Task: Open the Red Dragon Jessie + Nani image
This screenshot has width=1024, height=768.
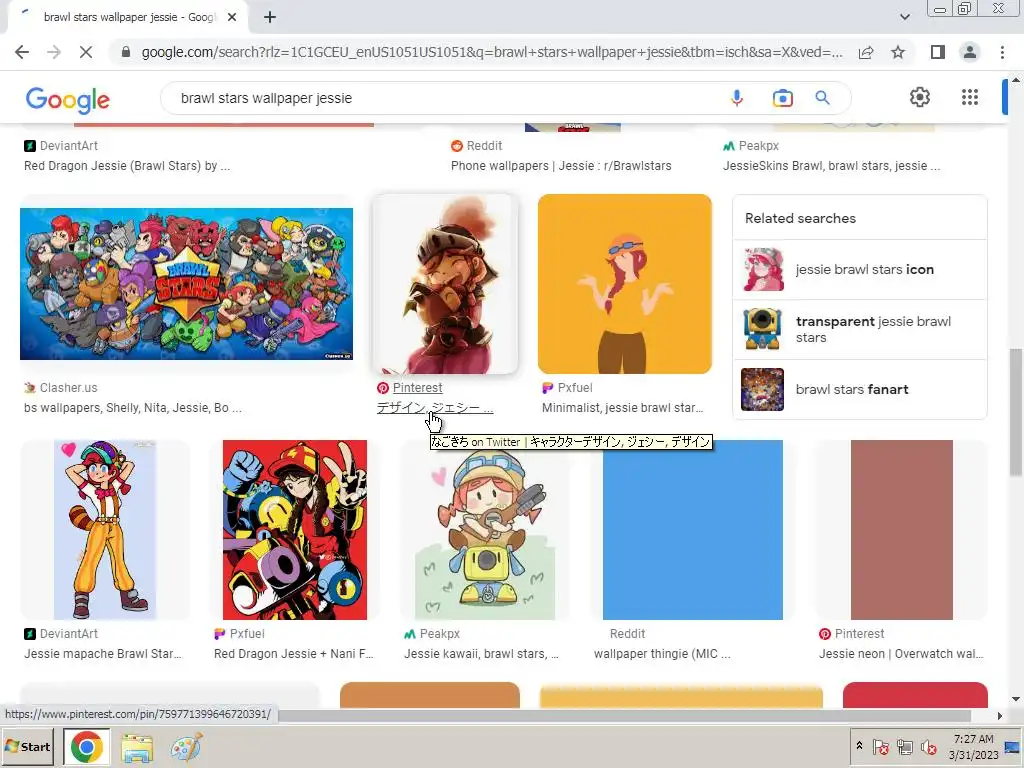Action: [295, 530]
